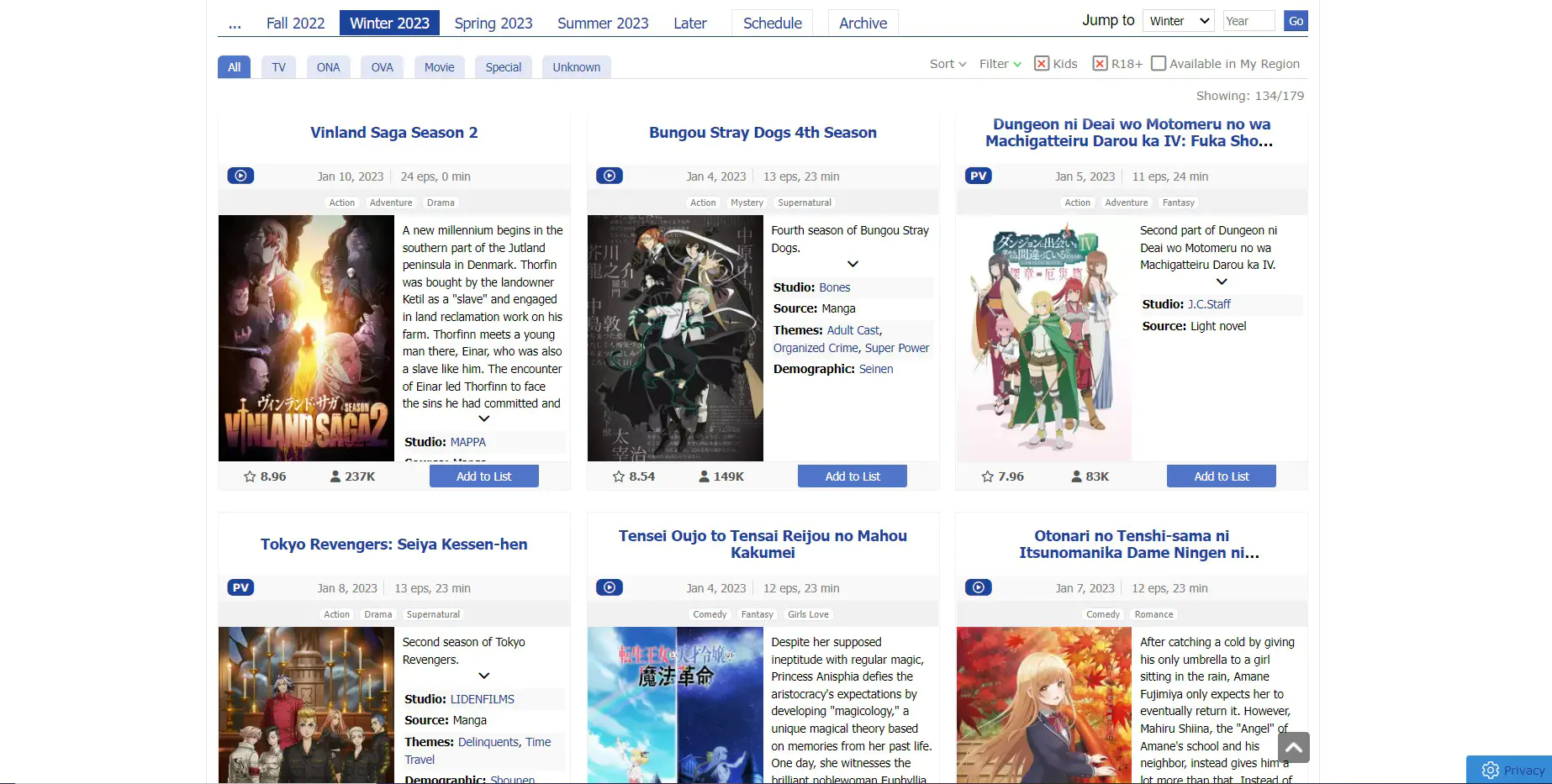The width and height of the screenshot is (1552, 784).
Task: Filter by Movie type
Action: 439,67
